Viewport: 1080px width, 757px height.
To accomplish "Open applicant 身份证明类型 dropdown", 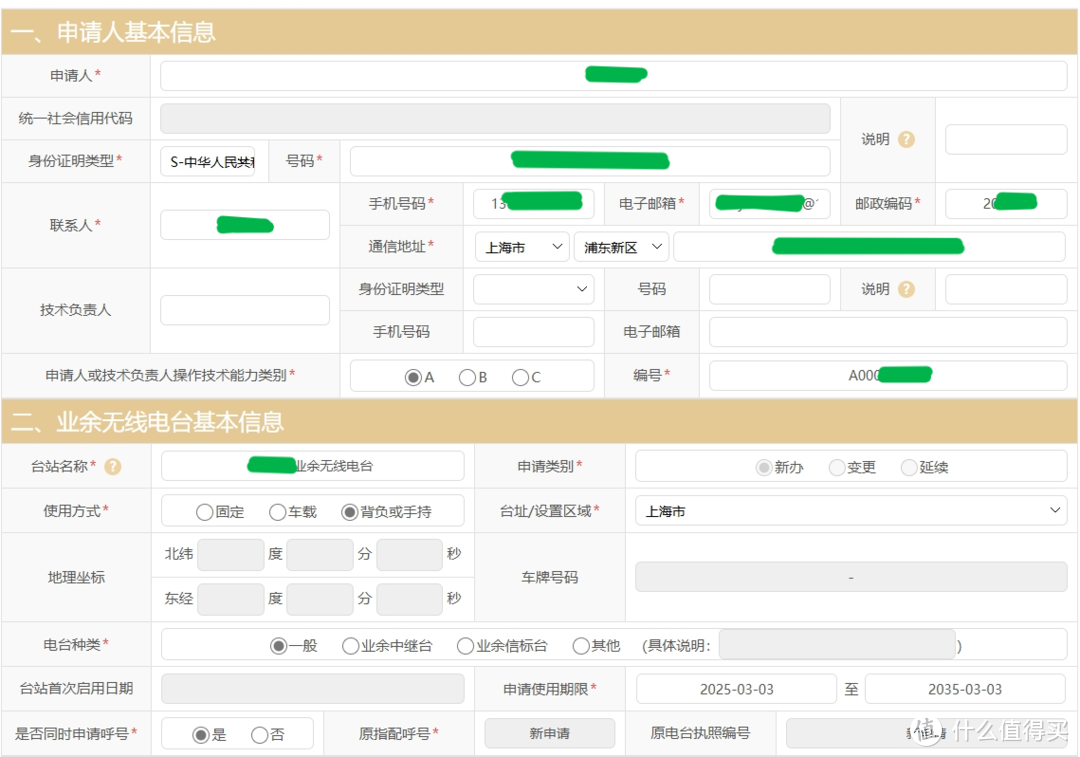I will 208,161.
